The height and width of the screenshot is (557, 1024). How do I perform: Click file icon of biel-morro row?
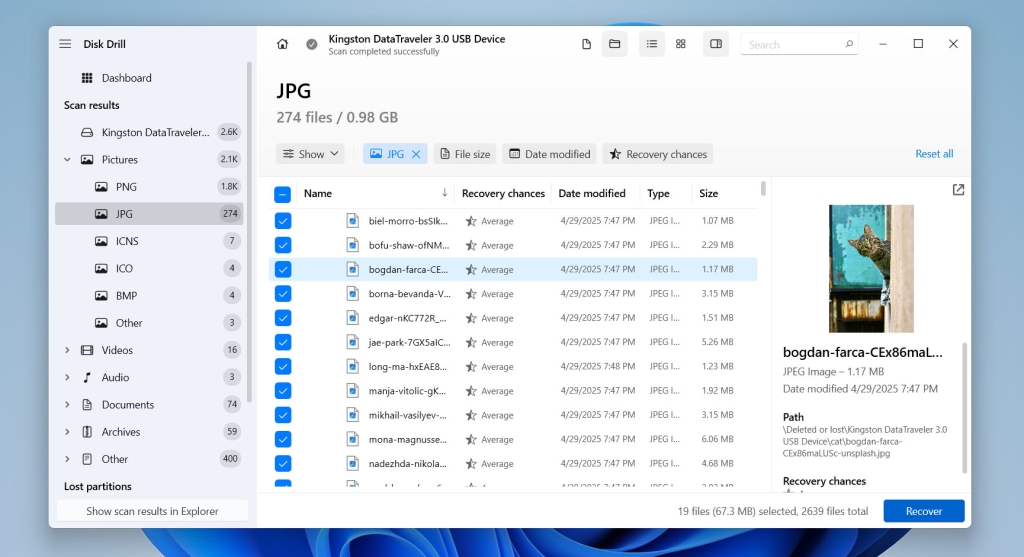[353, 221]
